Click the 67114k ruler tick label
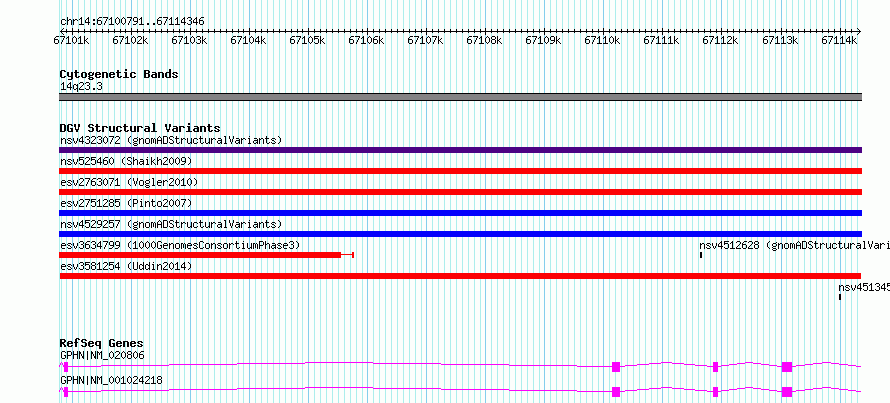 click(839, 40)
